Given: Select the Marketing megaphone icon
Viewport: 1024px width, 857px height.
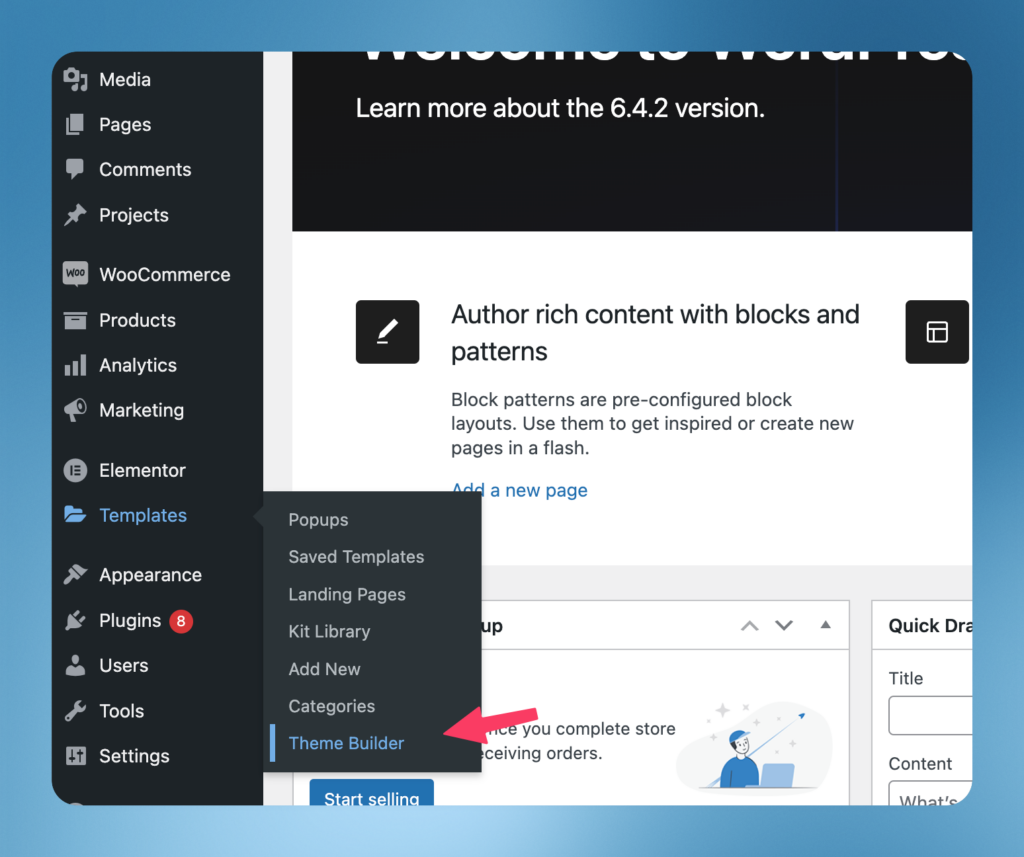Looking at the screenshot, I should coord(76,410).
